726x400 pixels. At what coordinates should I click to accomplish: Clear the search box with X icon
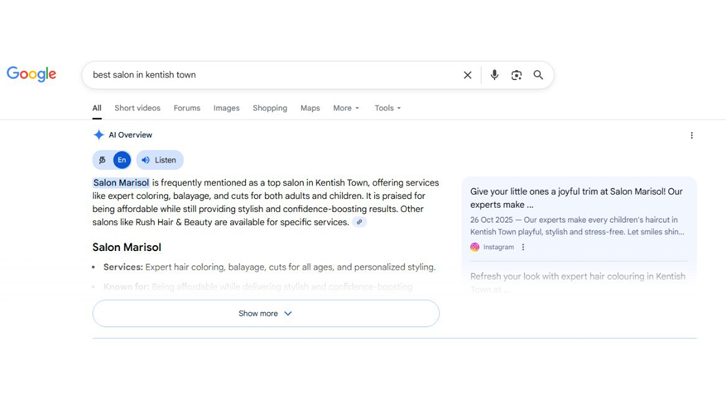[468, 75]
